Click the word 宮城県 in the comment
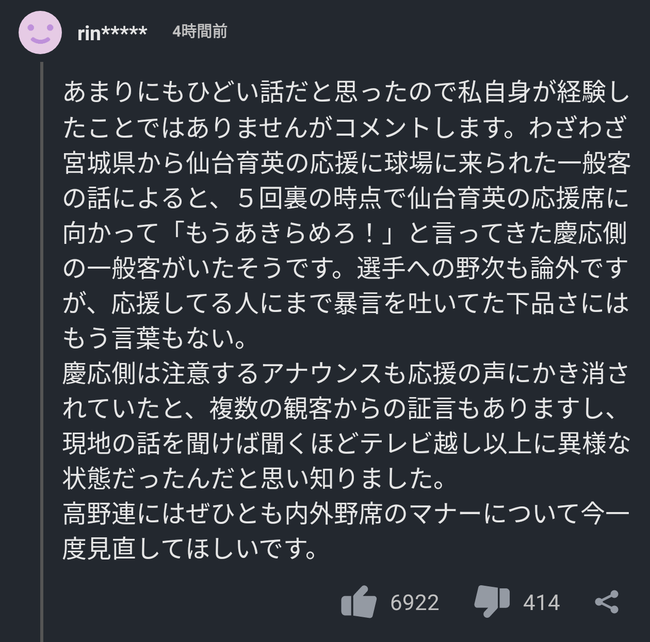This screenshot has height=642, width=650. [x=99, y=163]
